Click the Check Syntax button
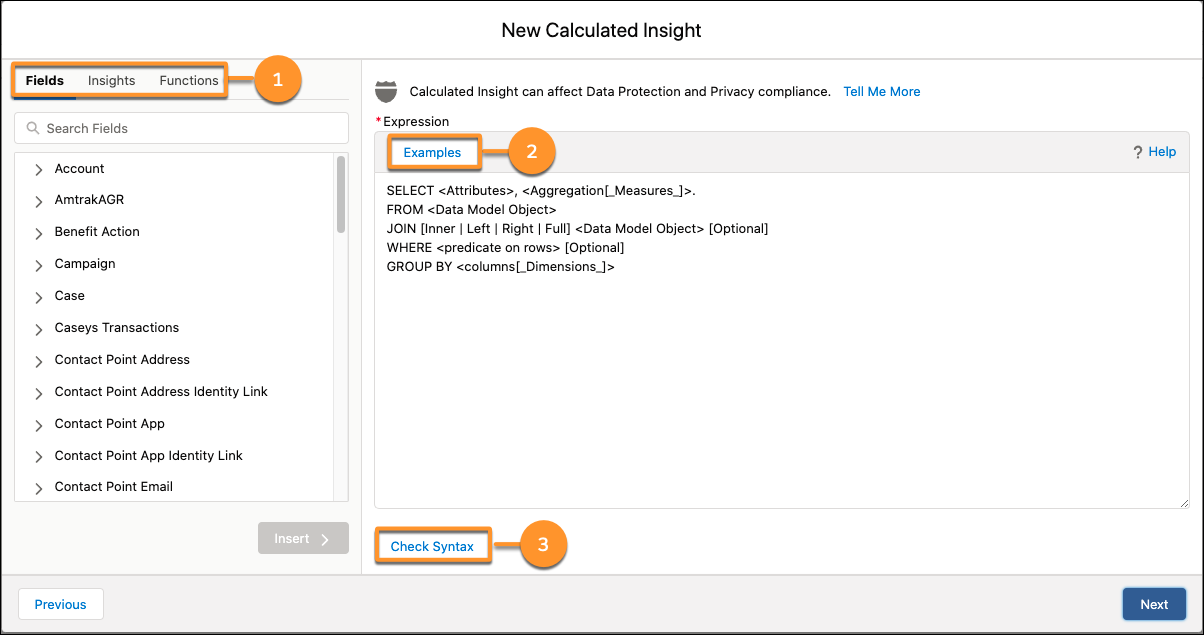The height and width of the screenshot is (635, 1204). [432, 546]
